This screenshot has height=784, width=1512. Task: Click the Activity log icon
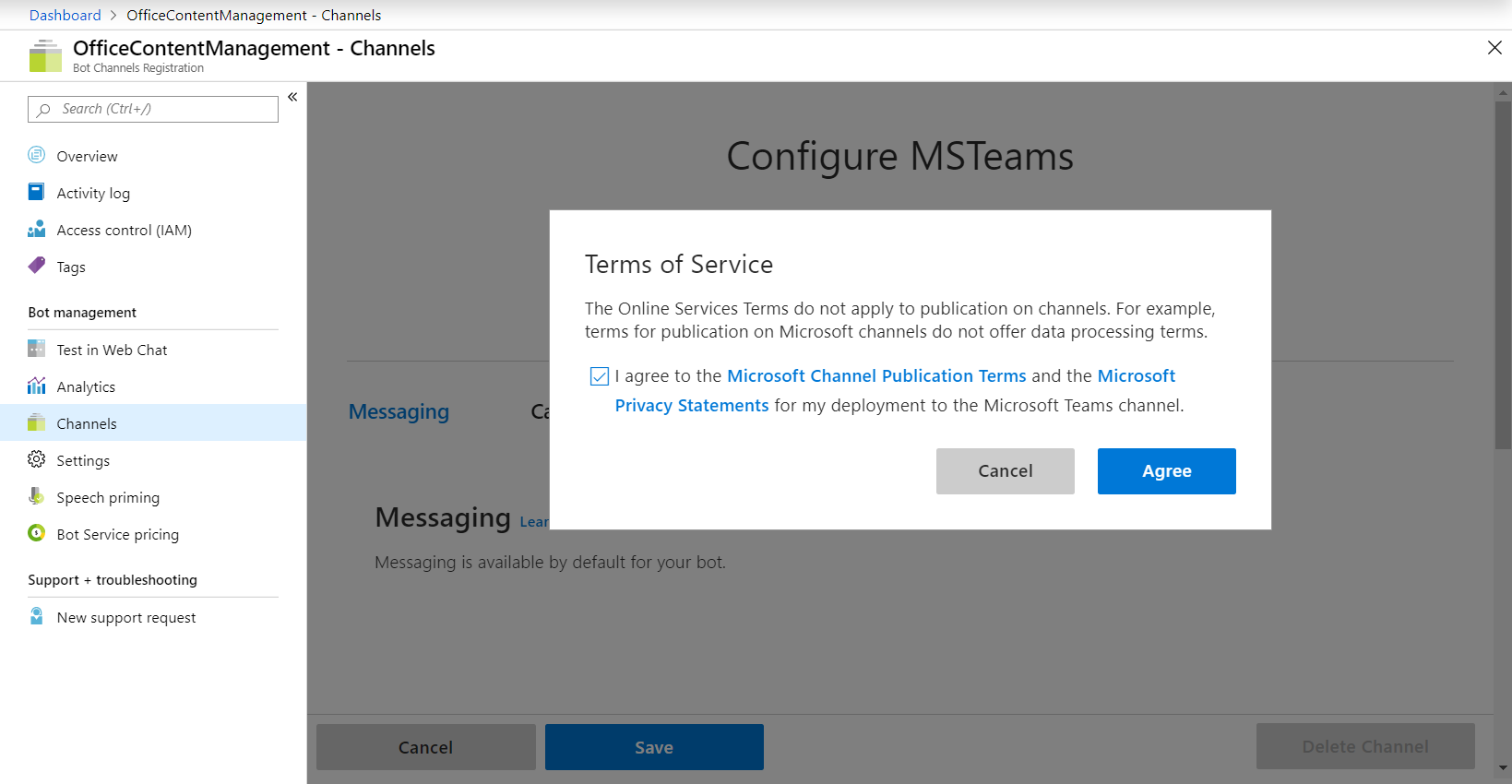pos(37,192)
